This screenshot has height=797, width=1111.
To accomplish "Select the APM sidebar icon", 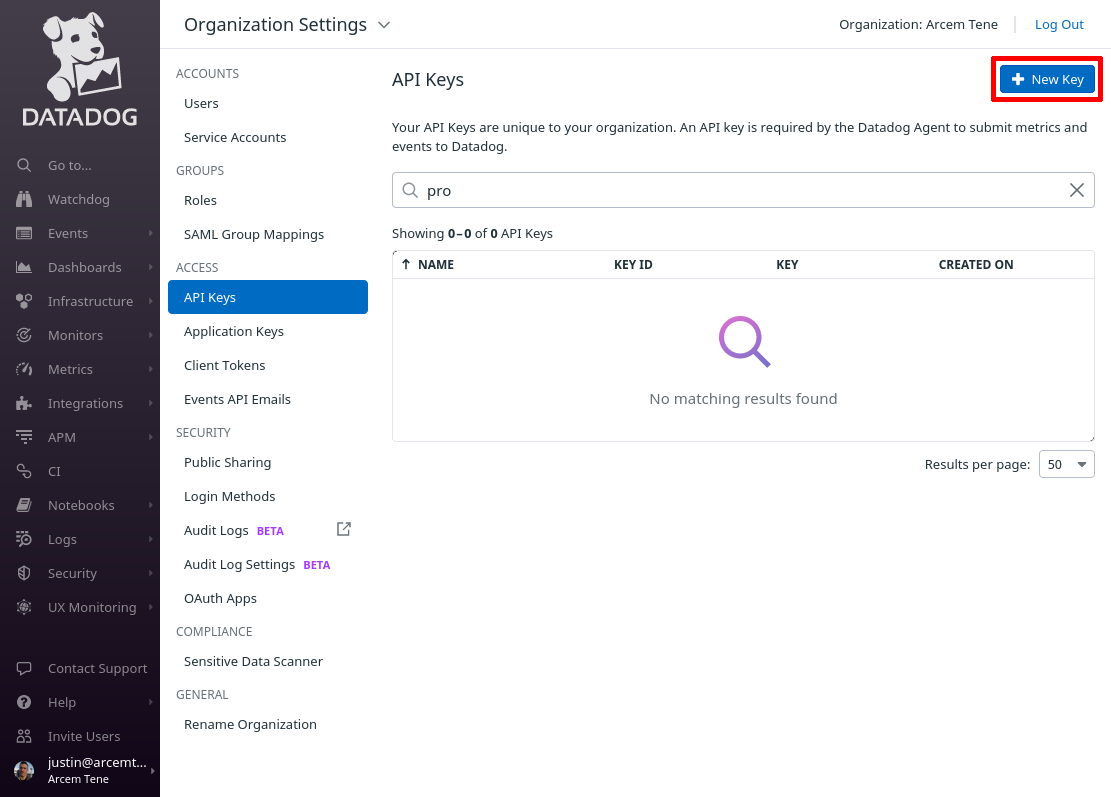I will (x=24, y=437).
